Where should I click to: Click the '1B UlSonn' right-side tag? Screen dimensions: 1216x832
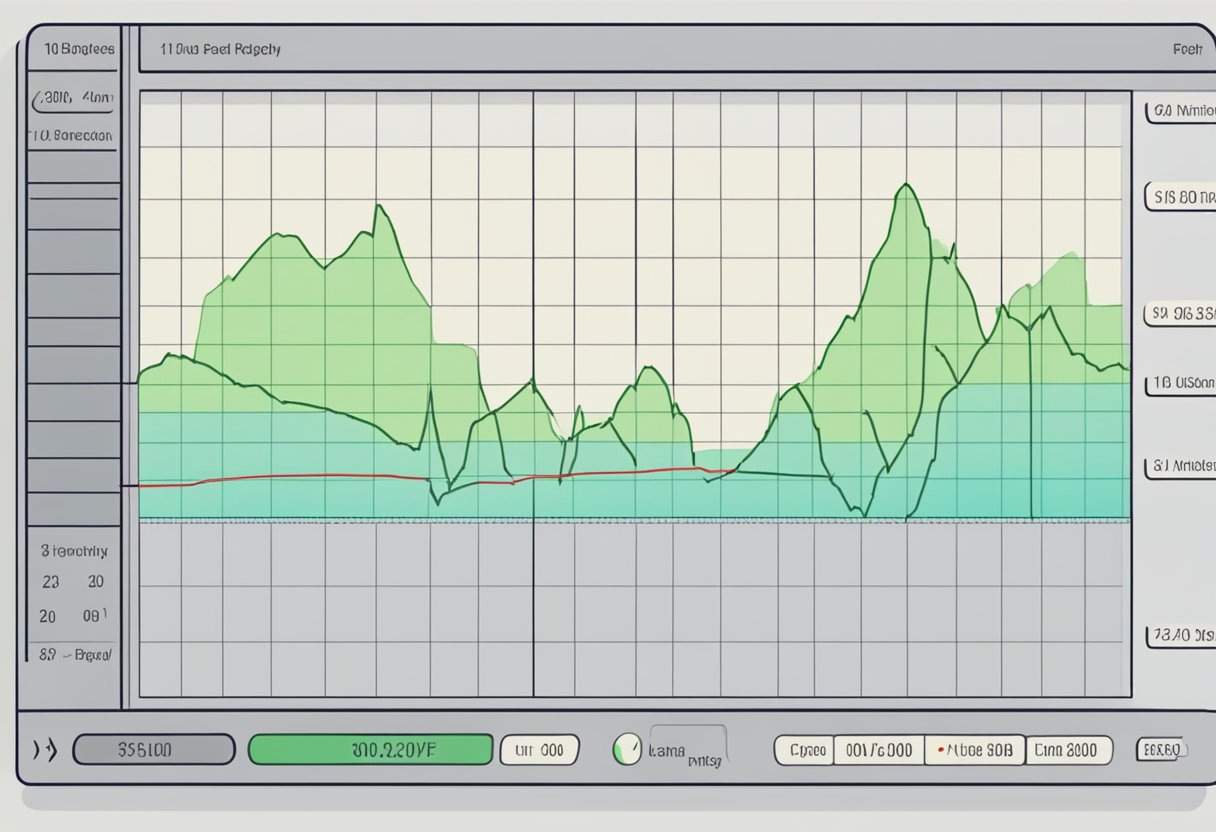(x=1180, y=382)
